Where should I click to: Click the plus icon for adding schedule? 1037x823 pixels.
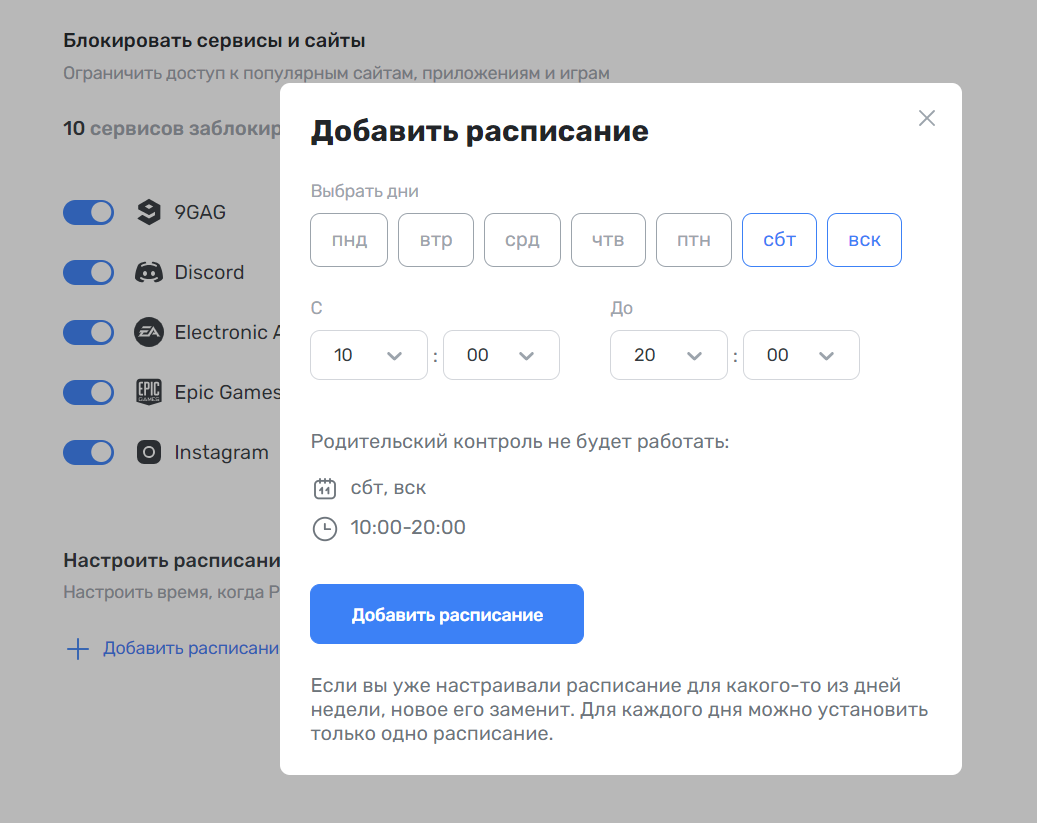78,649
